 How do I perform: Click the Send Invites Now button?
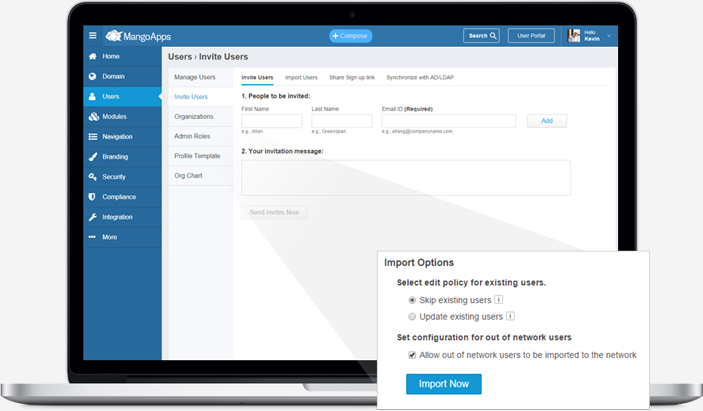click(x=274, y=212)
